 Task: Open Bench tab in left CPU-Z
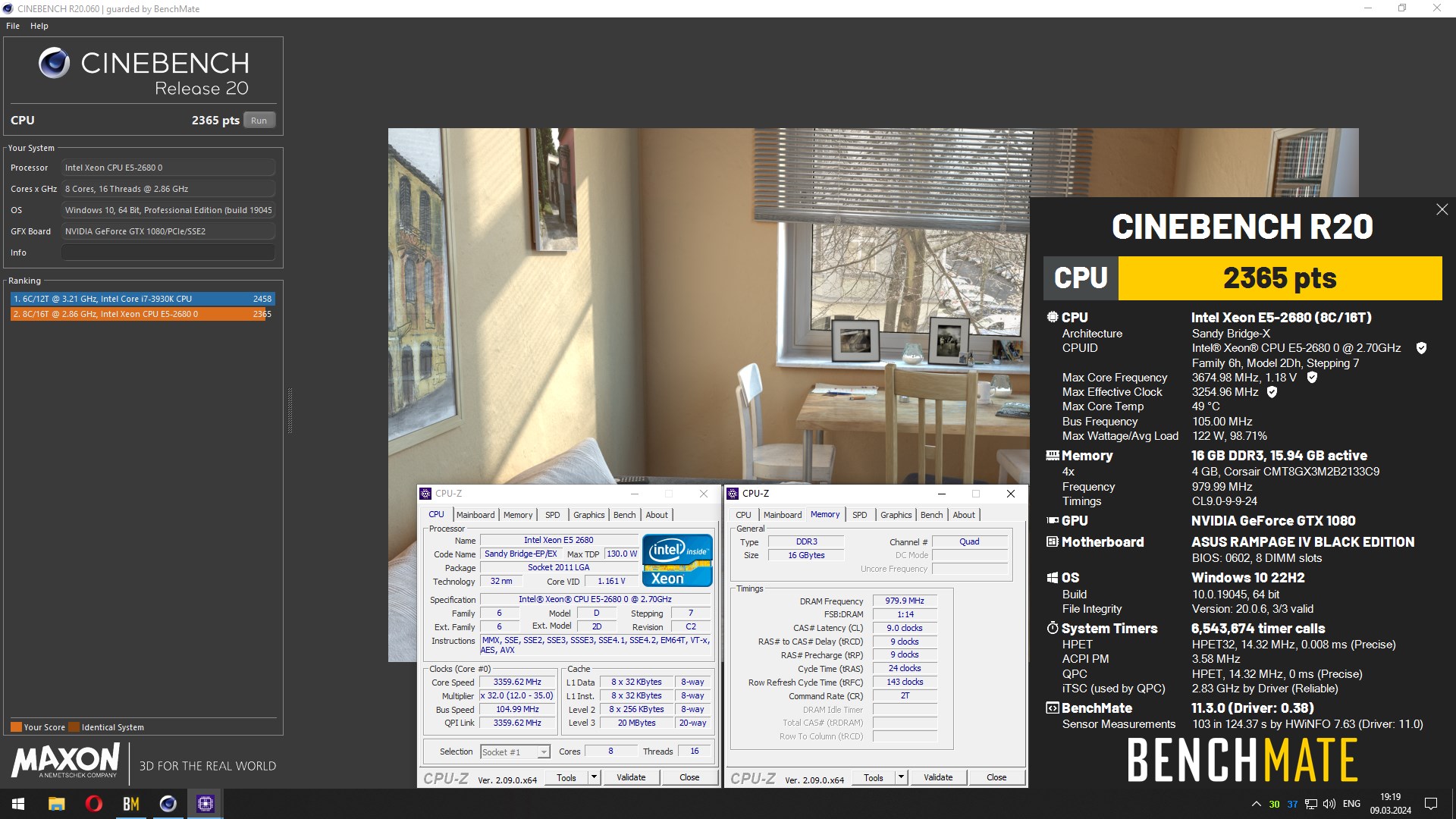tap(625, 515)
